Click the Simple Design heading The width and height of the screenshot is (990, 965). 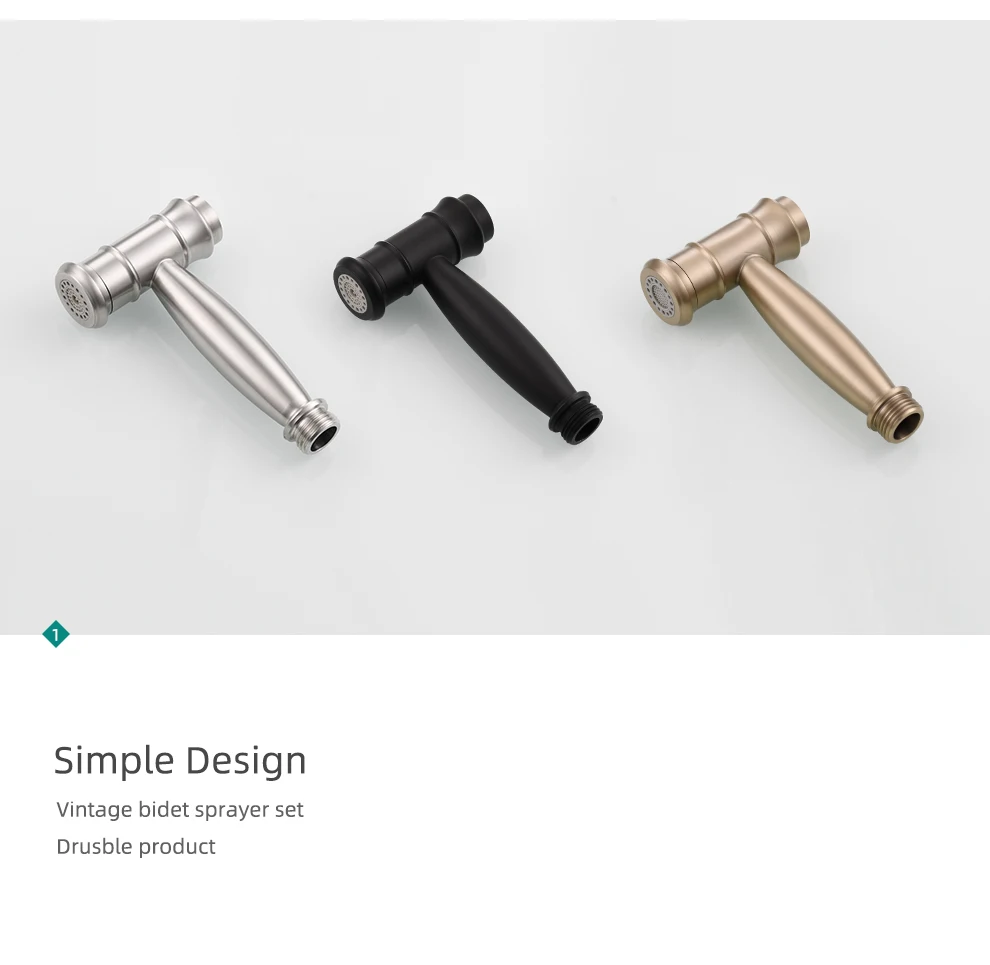(x=180, y=760)
